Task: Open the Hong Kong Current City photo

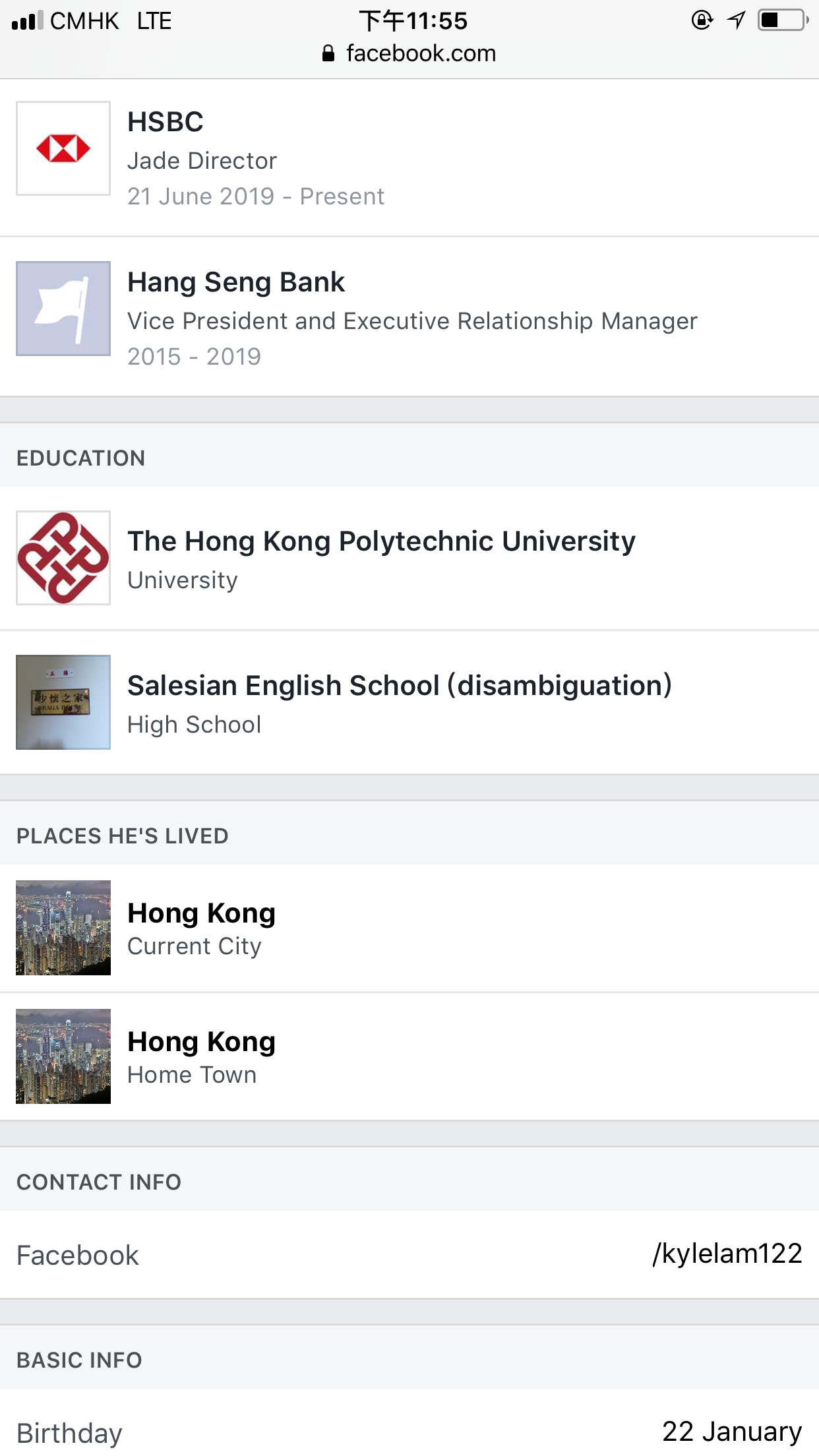Action: (63, 928)
